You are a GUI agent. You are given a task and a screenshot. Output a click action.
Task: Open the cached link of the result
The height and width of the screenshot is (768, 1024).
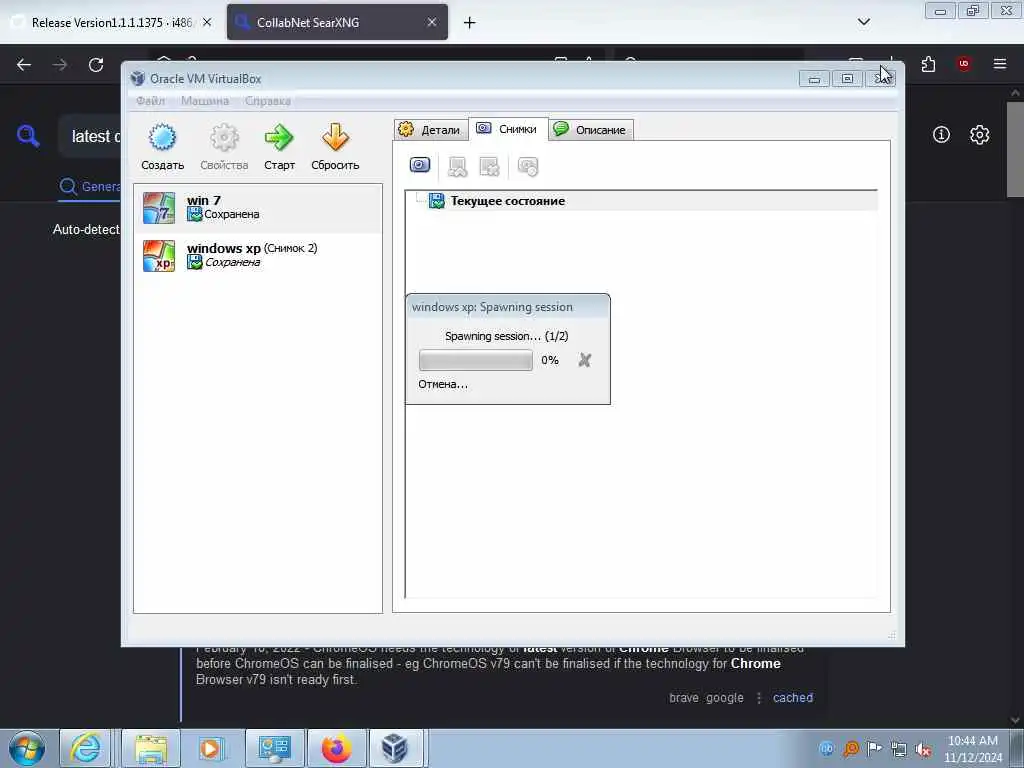[x=793, y=697]
